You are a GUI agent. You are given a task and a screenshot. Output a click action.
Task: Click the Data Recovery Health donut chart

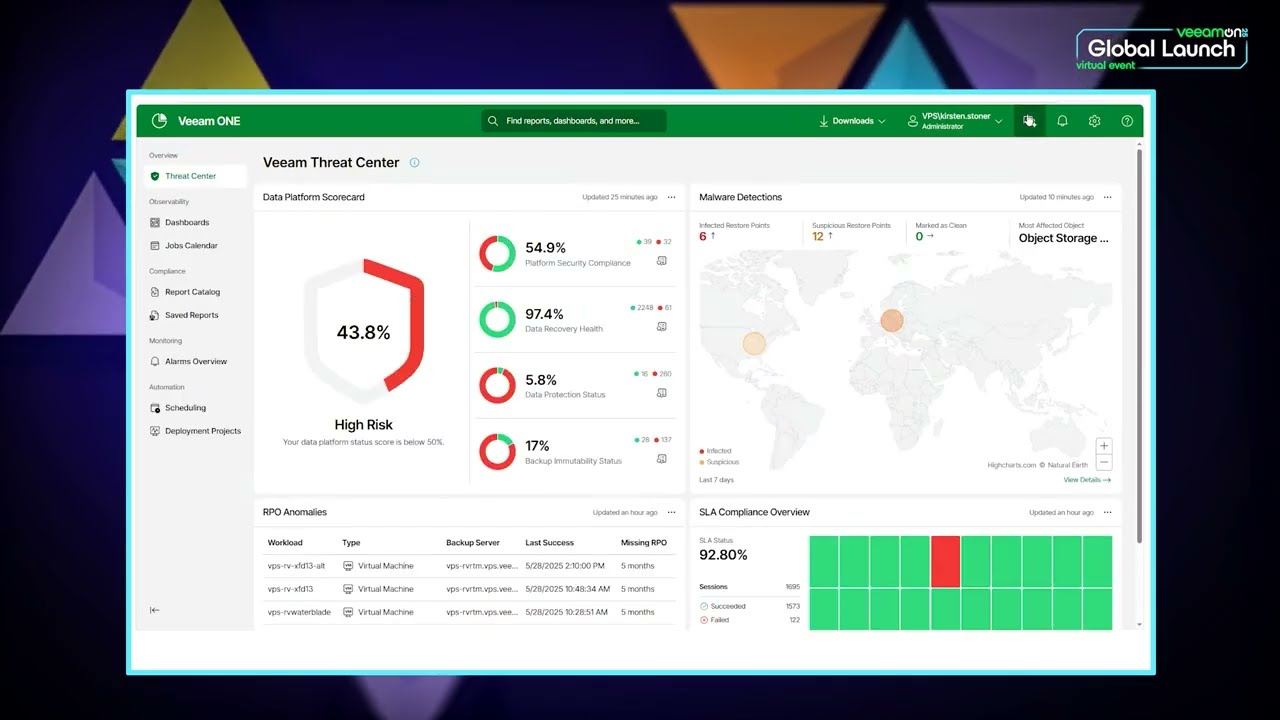tap(497, 319)
